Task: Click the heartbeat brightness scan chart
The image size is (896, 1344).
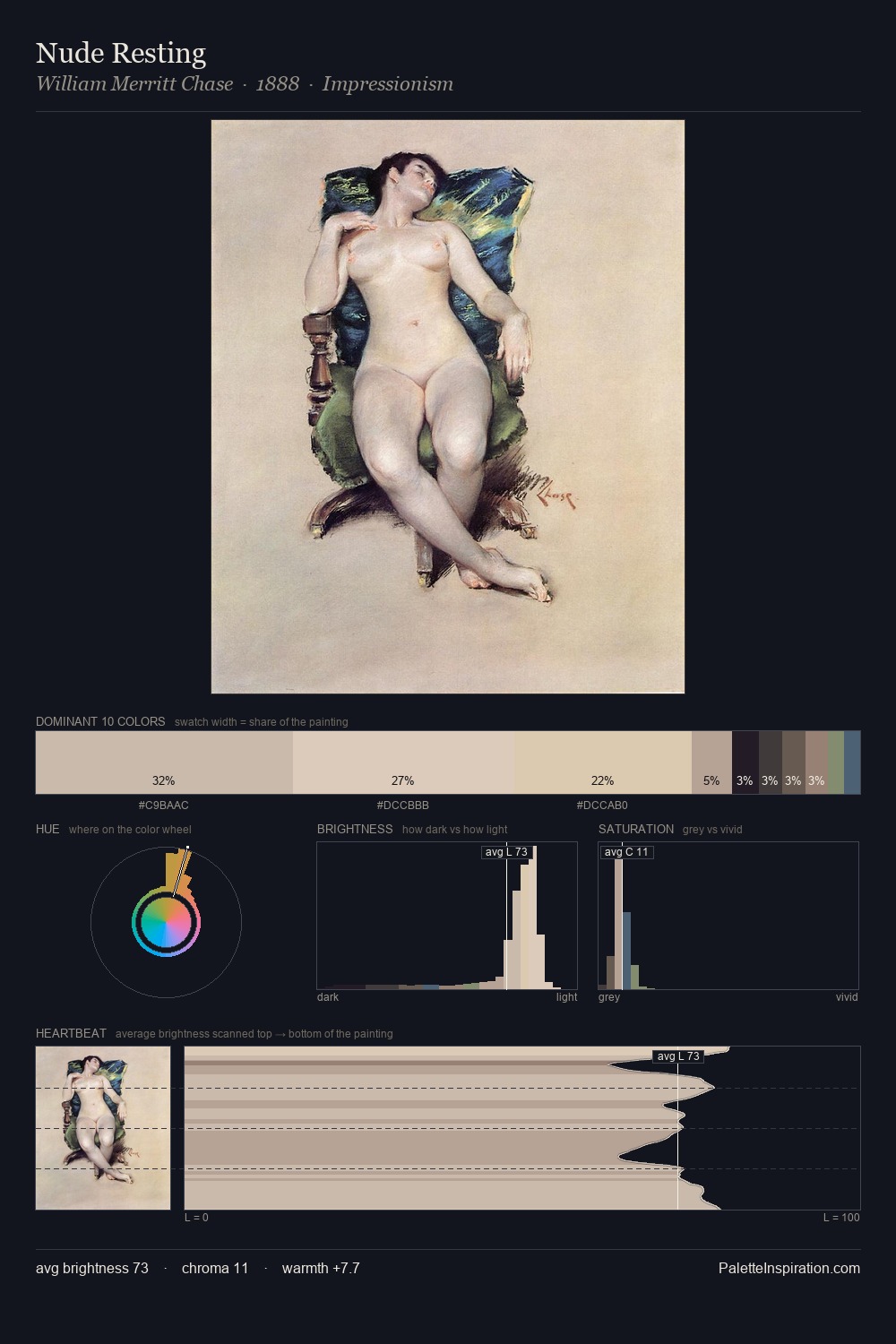Action: pos(522,1128)
